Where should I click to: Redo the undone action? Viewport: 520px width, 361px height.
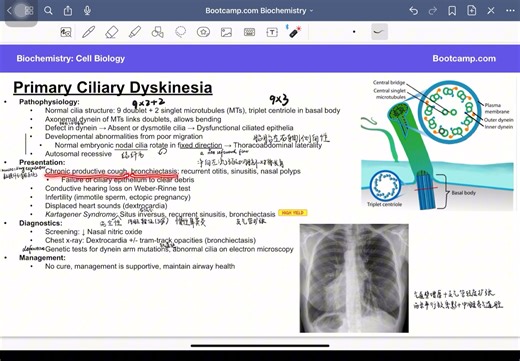tap(433, 11)
